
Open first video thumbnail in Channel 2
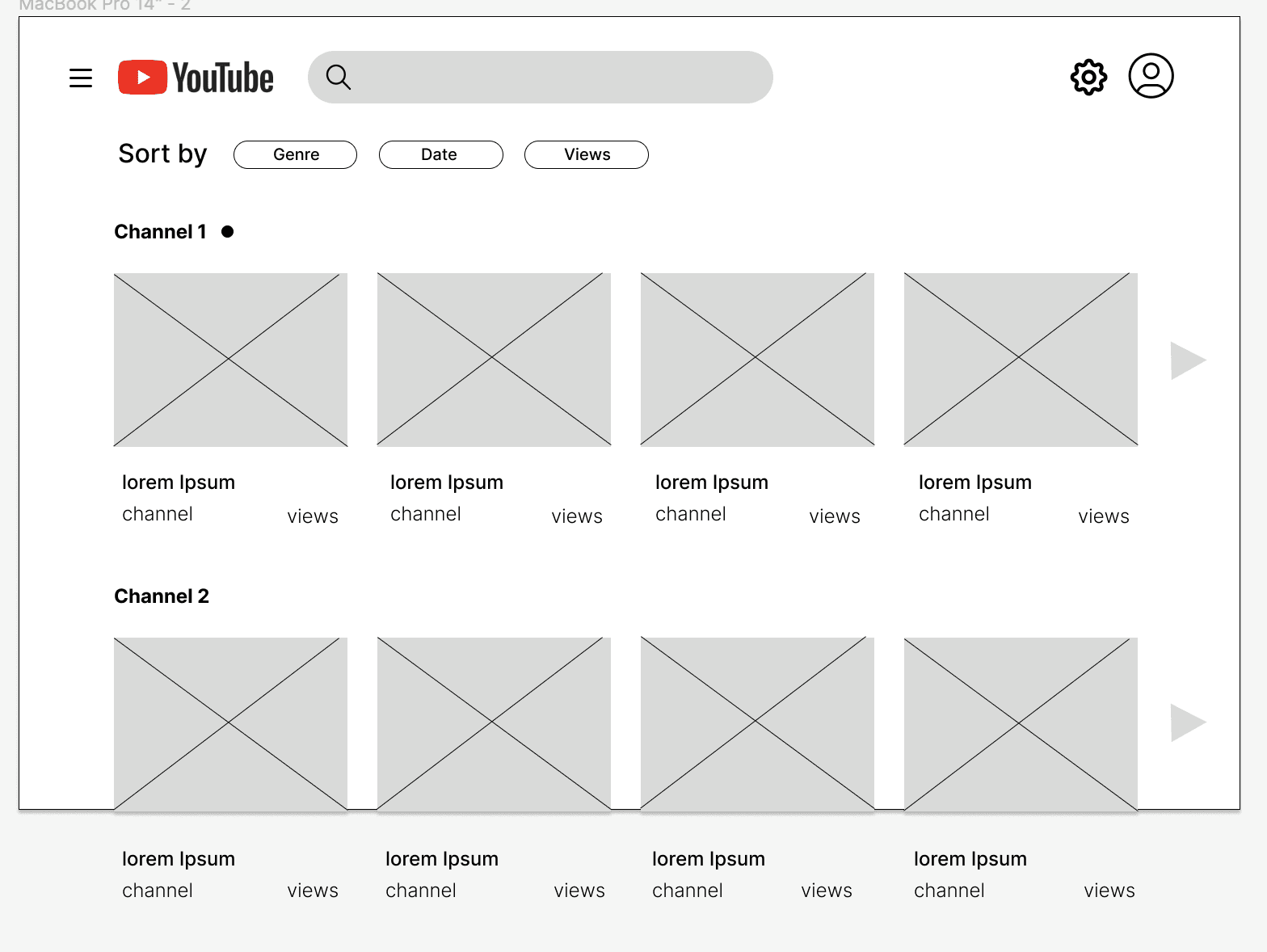coord(230,724)
